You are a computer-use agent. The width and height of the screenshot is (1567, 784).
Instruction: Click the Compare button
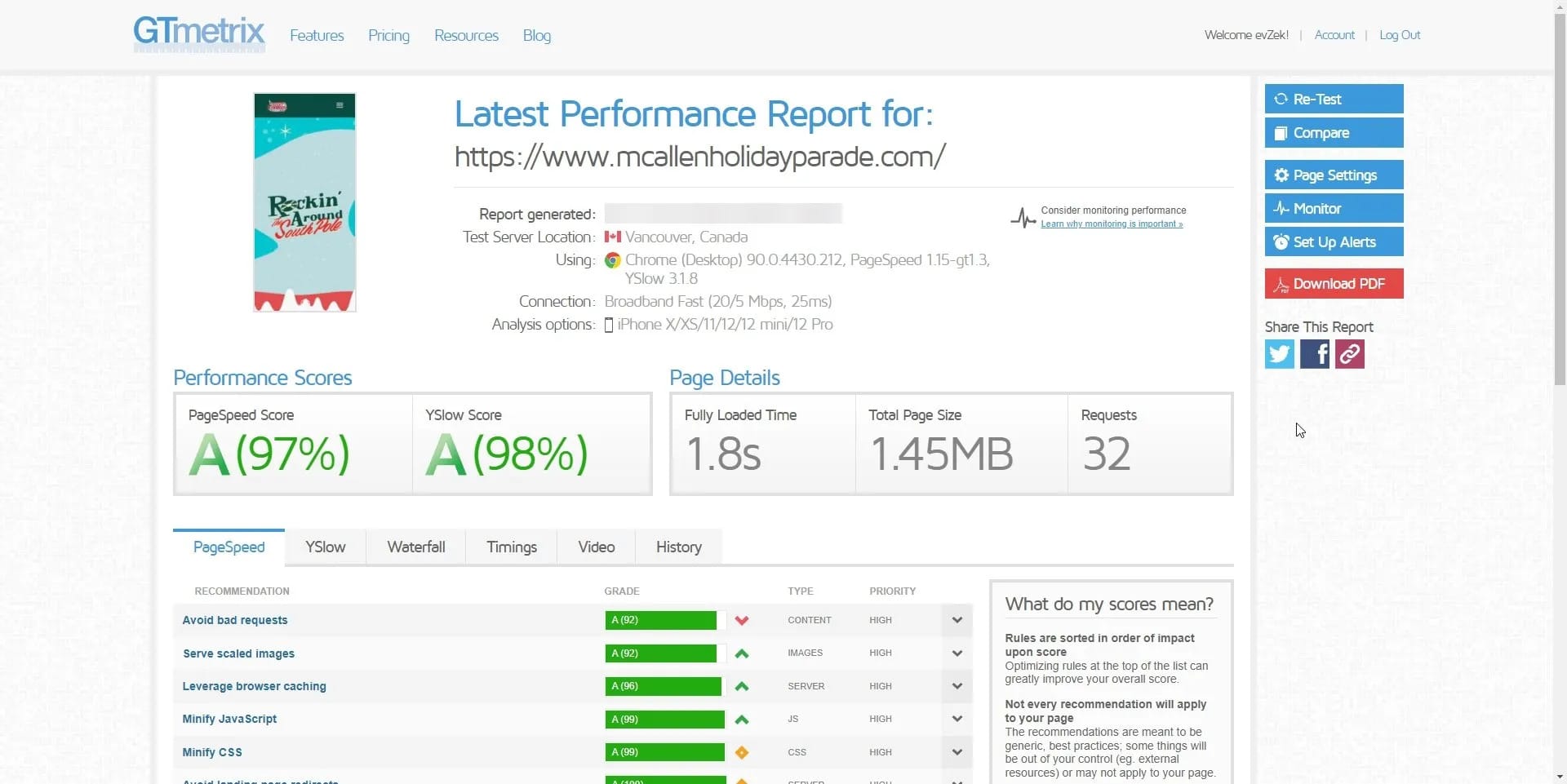click(1334, 133)
